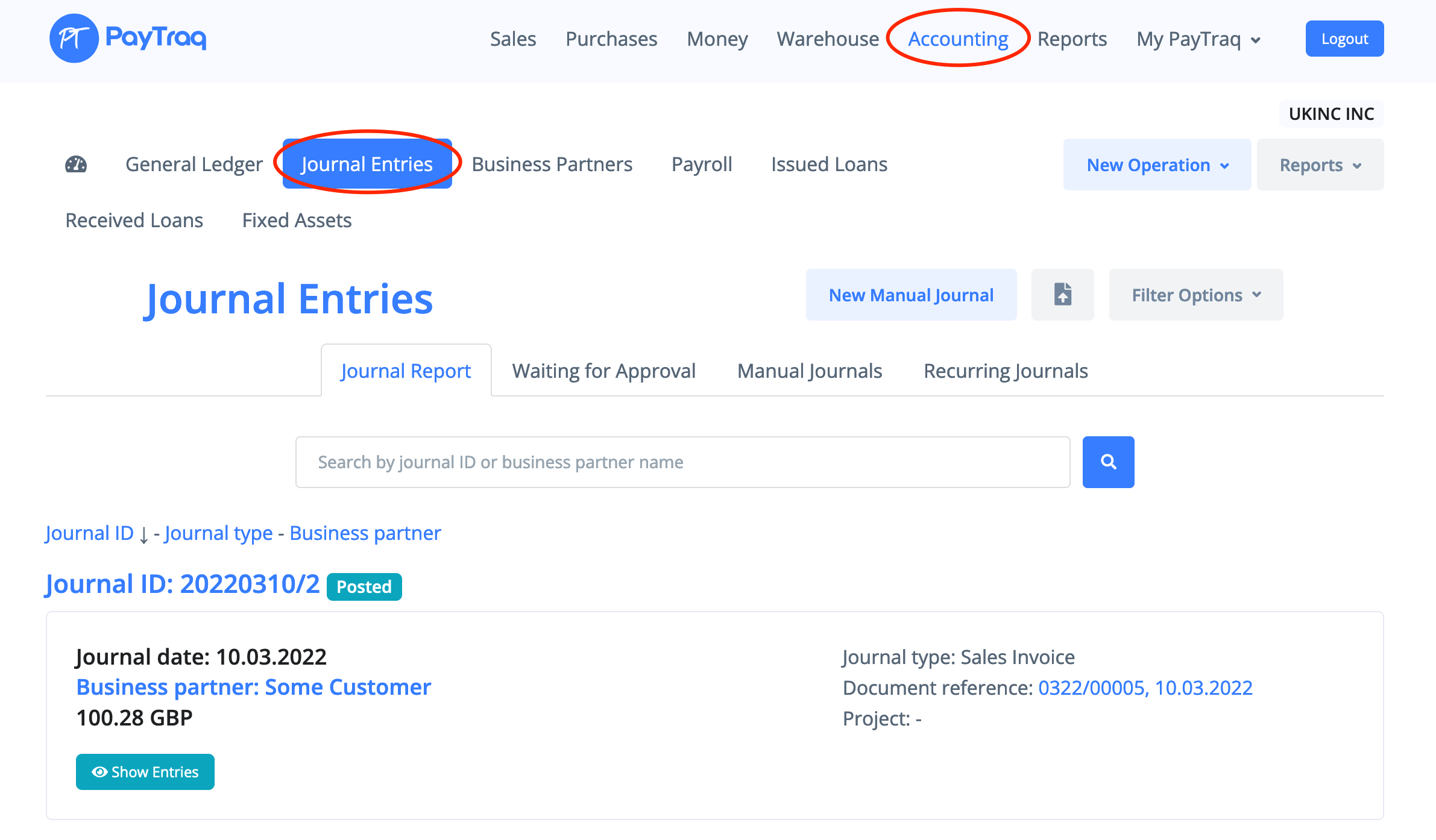Open the Fixed Assets section

pos(297,221)
